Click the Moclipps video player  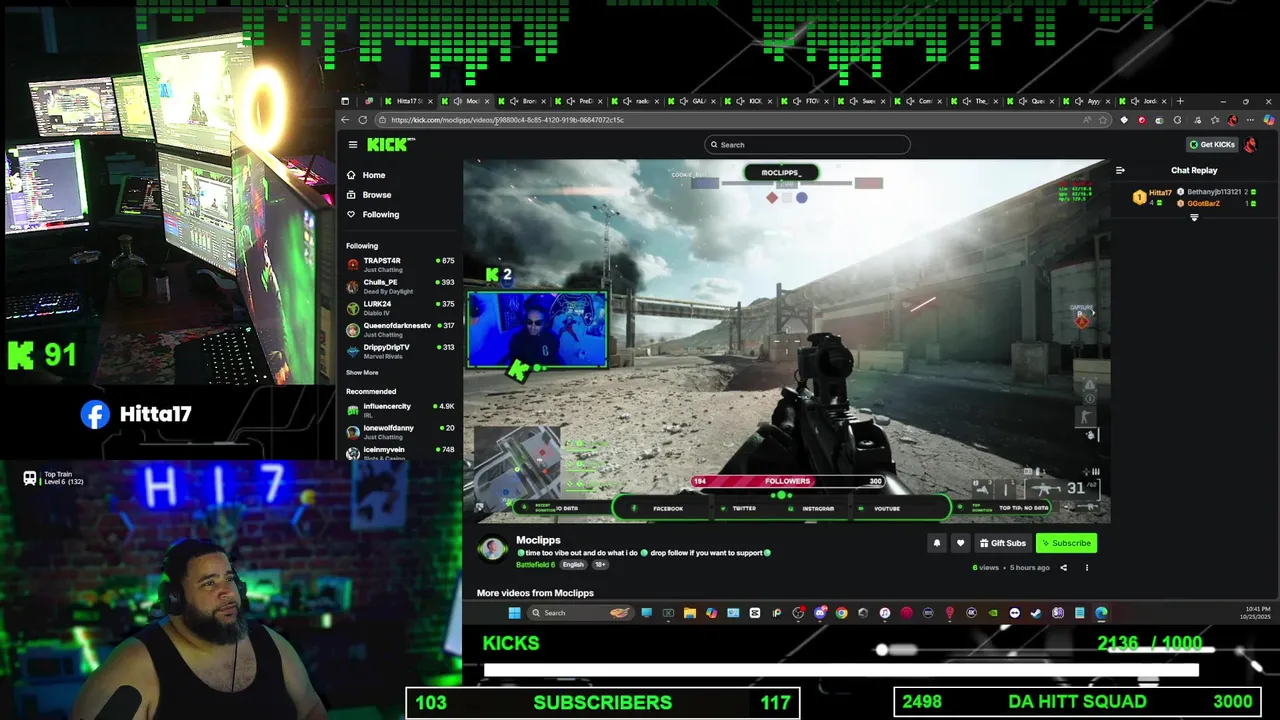click(x=786, y=341)
